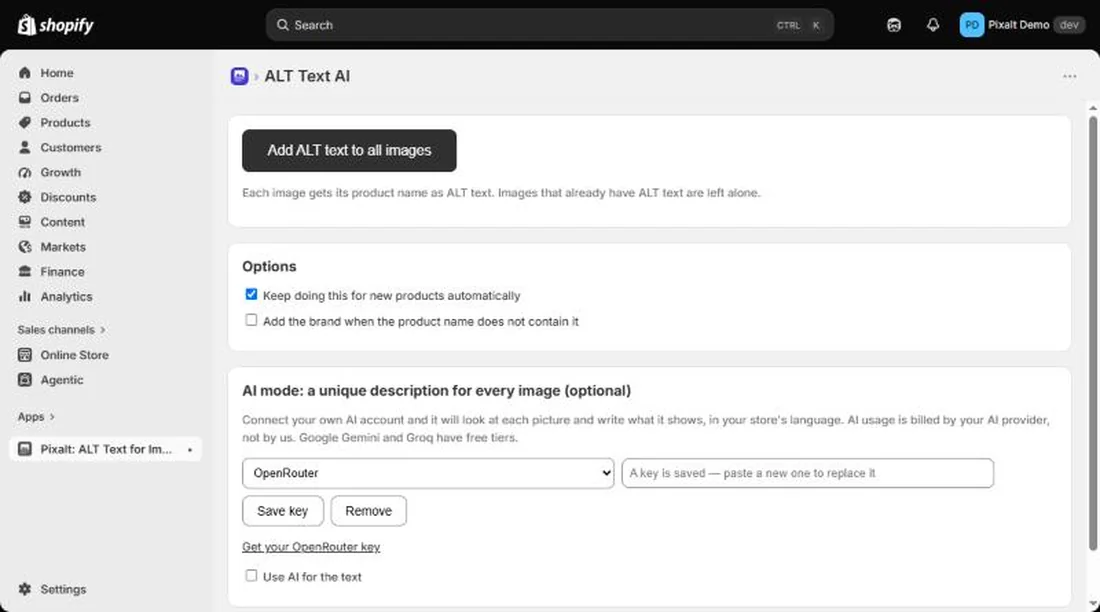Check Use AI for the text

[251, 576]
